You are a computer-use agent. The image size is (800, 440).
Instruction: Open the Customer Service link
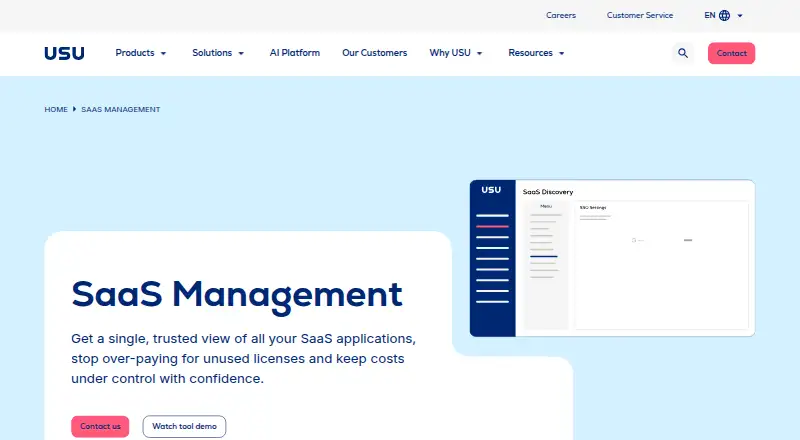640,15
